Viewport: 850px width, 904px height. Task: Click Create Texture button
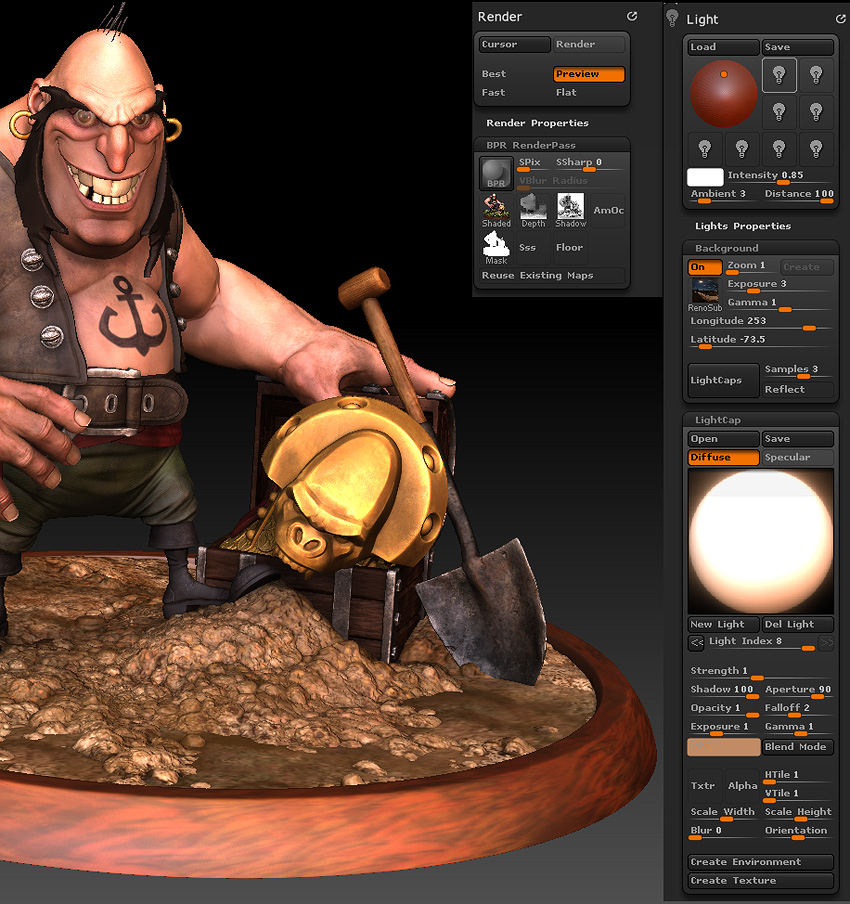click(761, 881)
